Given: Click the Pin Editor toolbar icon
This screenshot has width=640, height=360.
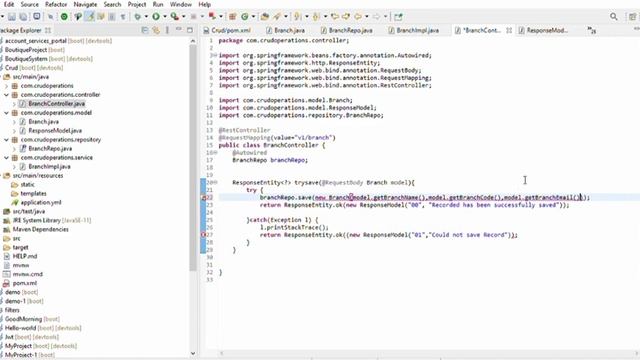Looking at the screenshot, I should coord(398,17).
